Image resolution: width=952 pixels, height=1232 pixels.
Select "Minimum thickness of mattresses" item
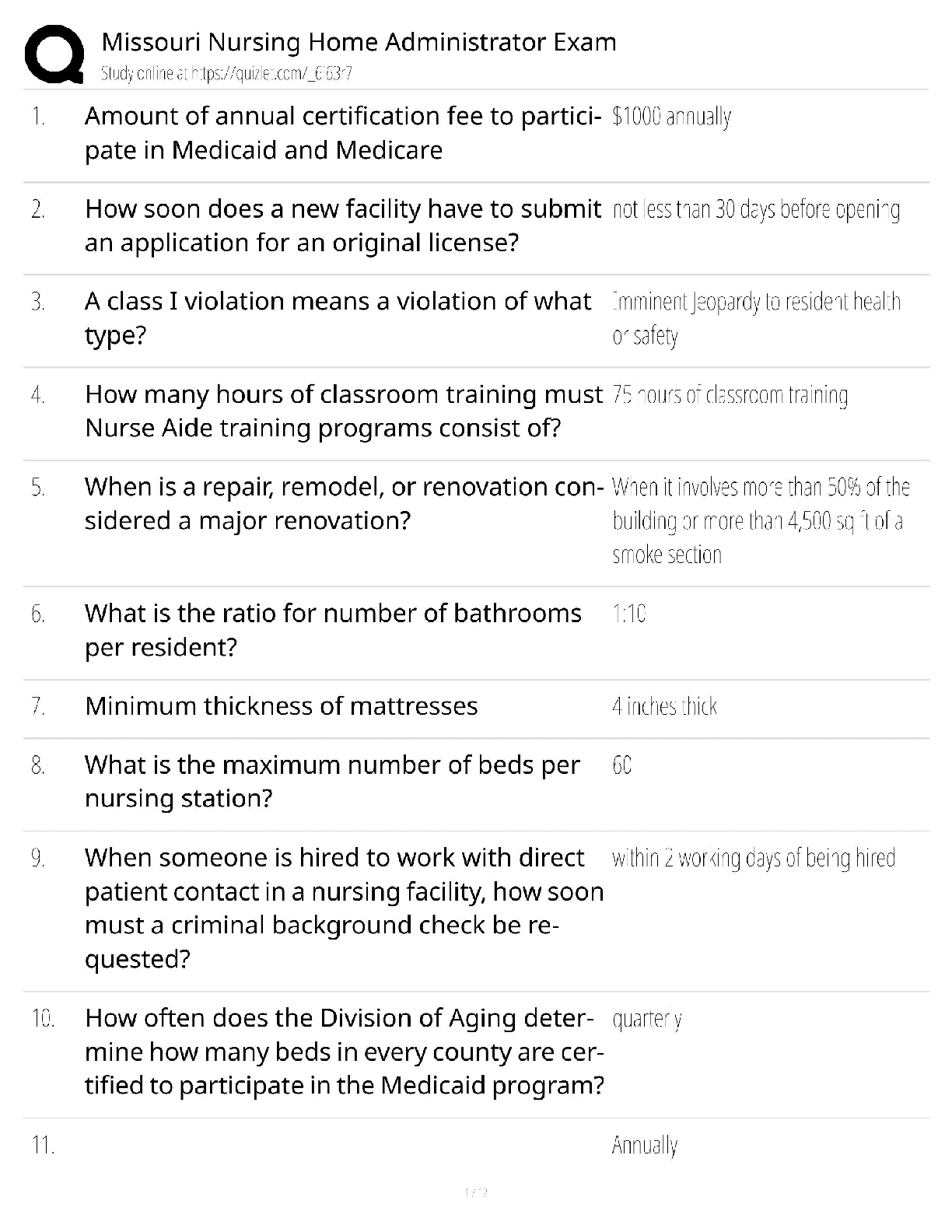point(281,706)
